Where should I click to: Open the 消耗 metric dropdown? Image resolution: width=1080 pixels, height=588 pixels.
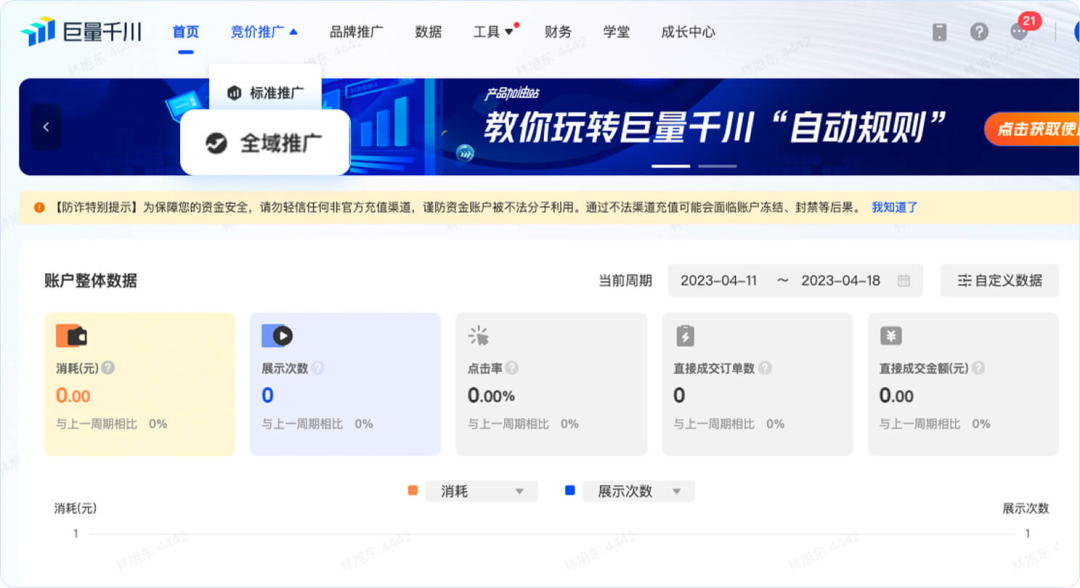[x=481, y=491]
